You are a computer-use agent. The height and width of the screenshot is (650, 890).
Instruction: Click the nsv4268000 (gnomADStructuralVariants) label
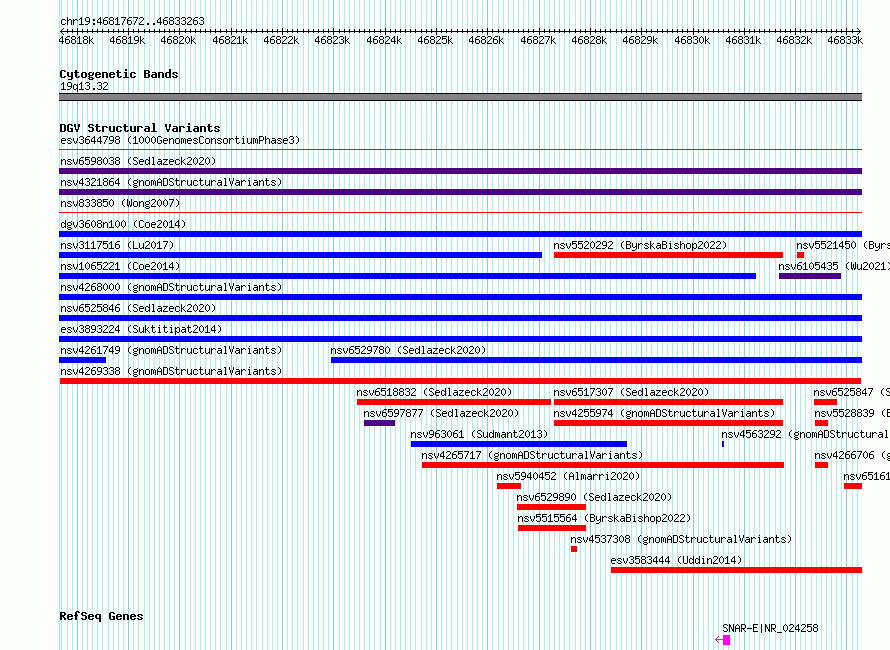coord(171,287)
